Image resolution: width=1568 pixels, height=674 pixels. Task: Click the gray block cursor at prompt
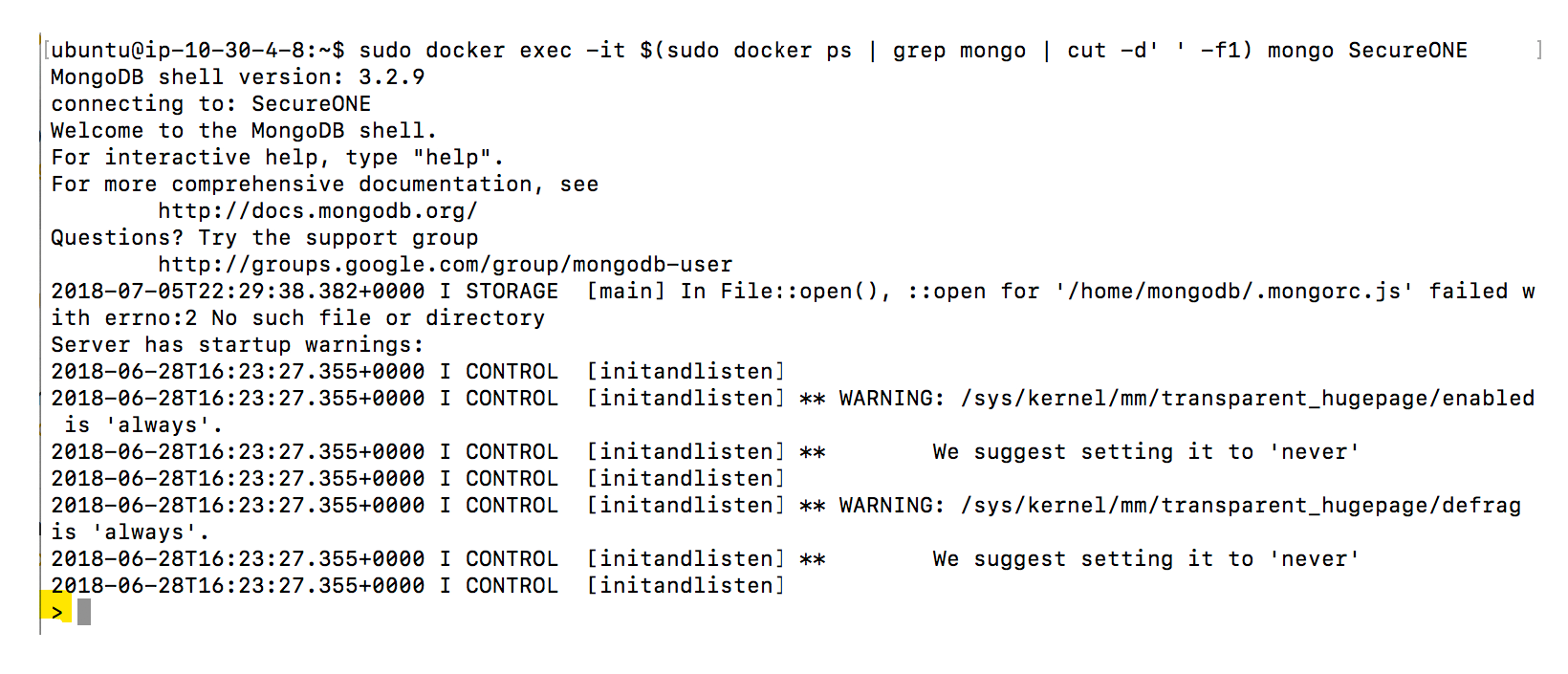click(84, 612)
